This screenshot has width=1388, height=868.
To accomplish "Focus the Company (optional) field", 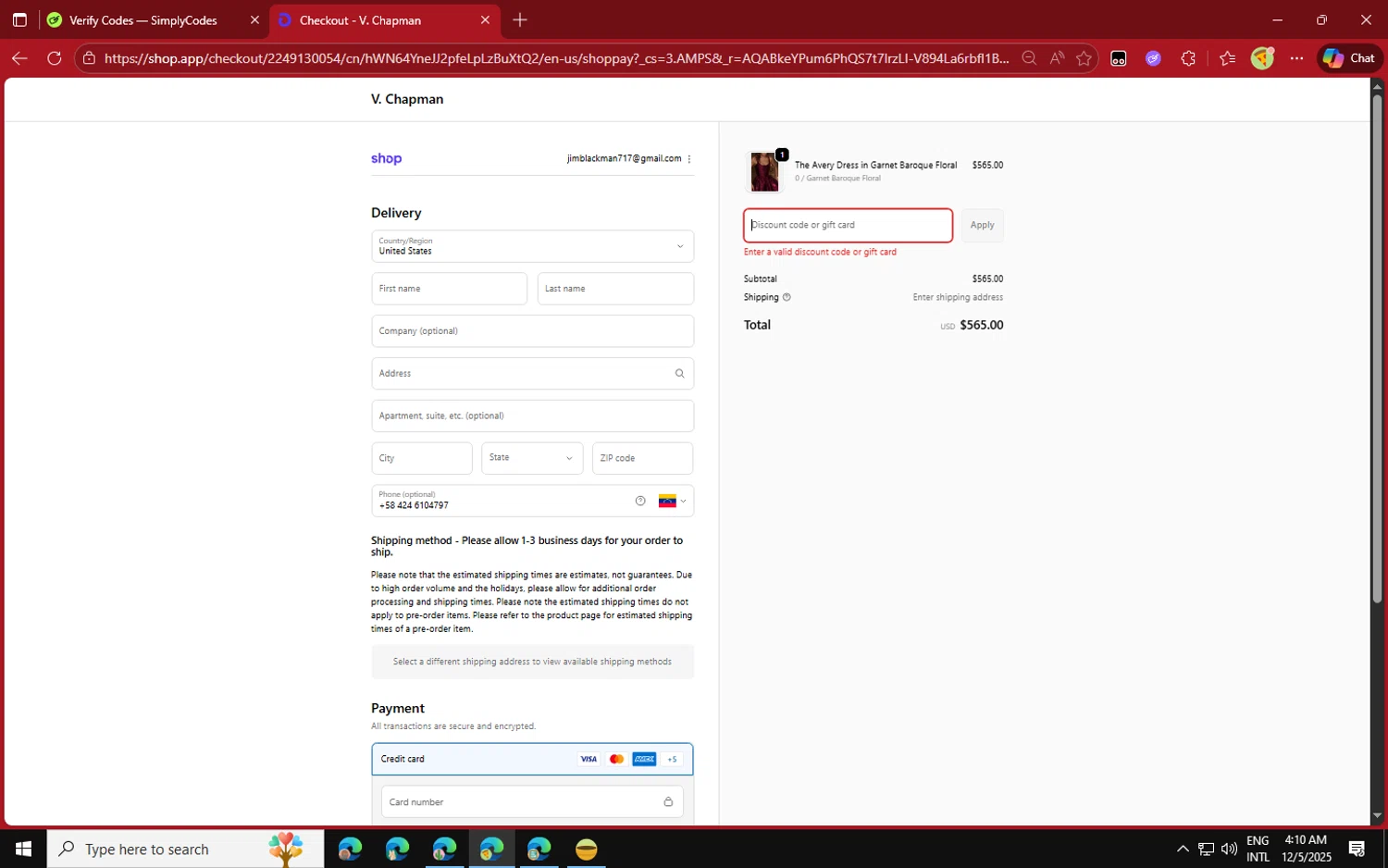I will click(x=532, y=331).
